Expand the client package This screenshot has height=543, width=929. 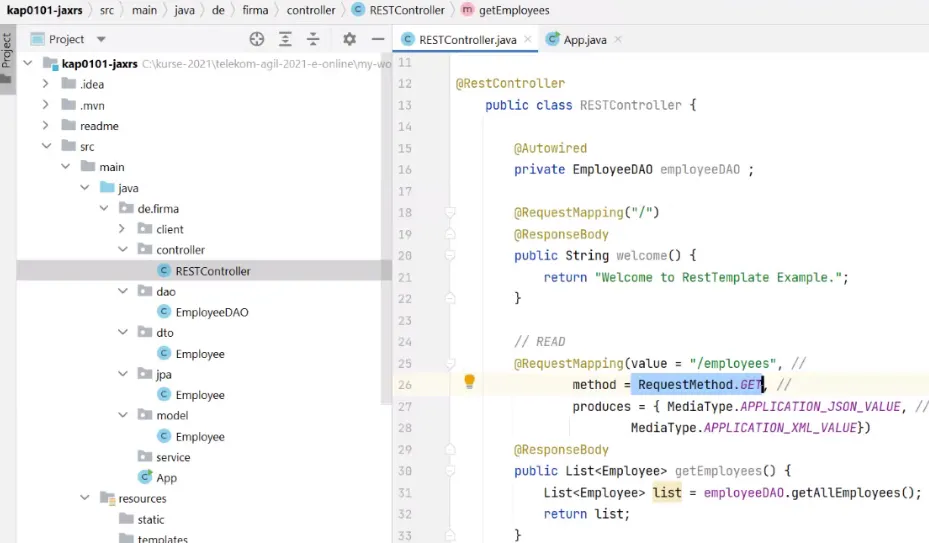coord(122,229)
